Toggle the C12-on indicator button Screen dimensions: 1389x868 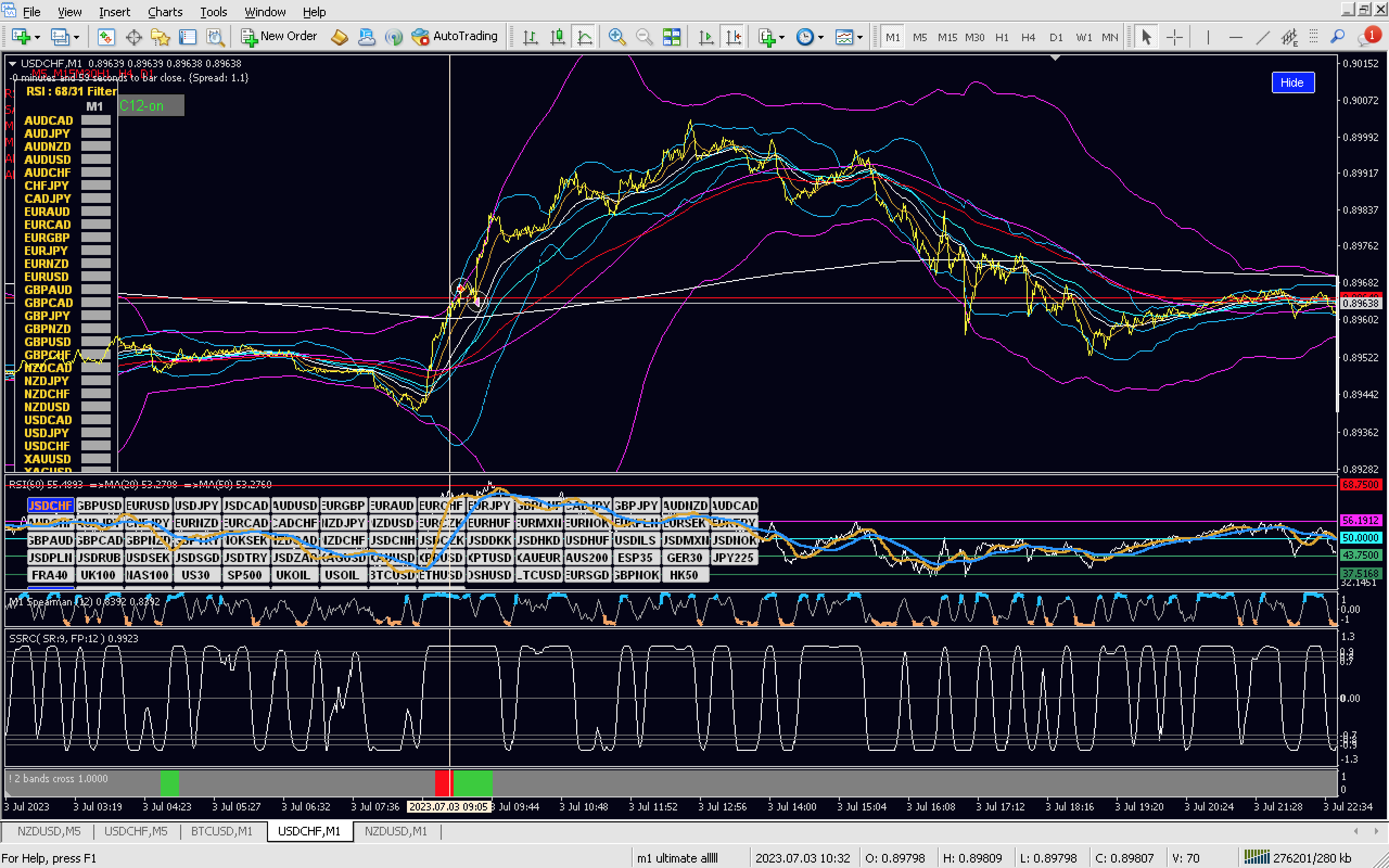(x=150, y=106)
